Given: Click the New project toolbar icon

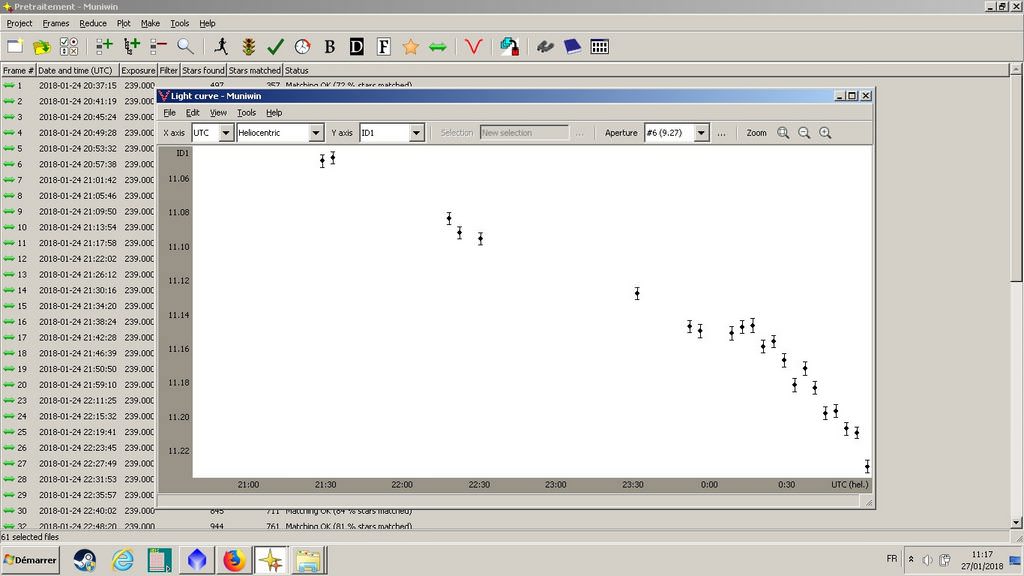Looking at the screenshot, I should (x=15, y=46).
